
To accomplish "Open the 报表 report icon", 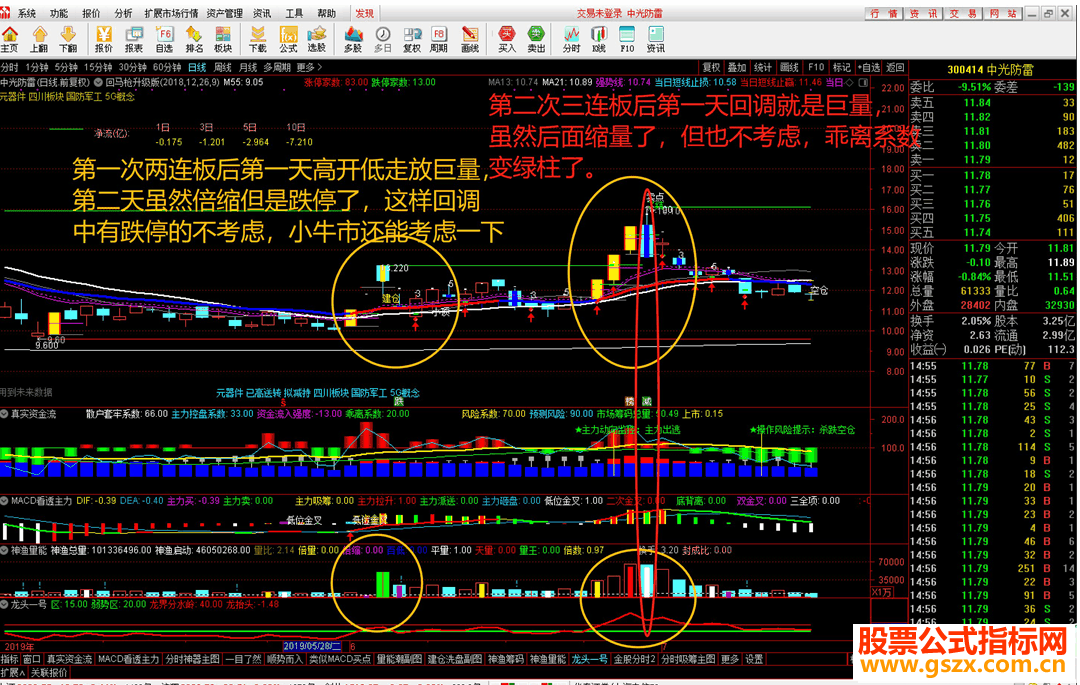I will click(x=134, y=39).
